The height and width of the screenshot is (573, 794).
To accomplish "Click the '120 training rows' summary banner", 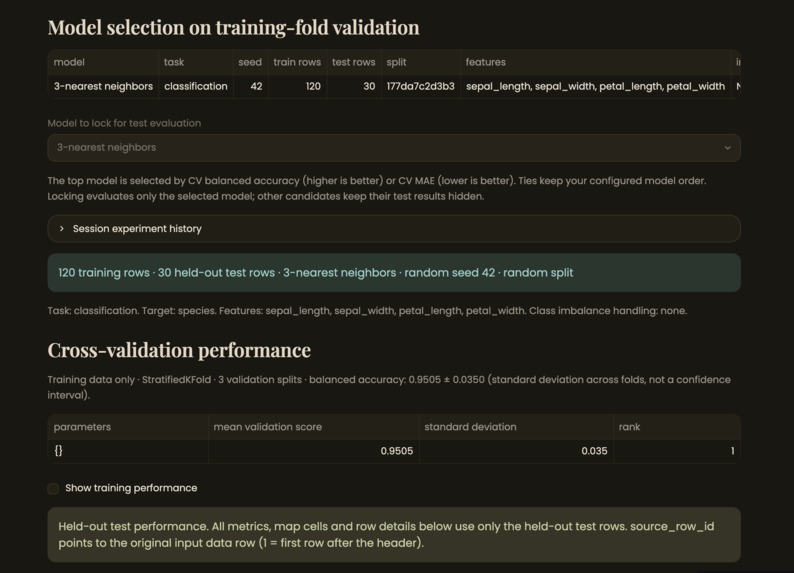I will (394, 273).
